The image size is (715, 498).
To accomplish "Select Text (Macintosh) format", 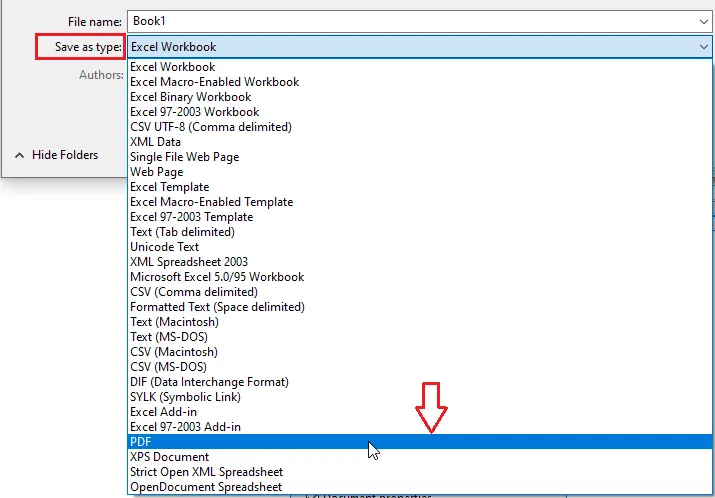I will point(420,322).
